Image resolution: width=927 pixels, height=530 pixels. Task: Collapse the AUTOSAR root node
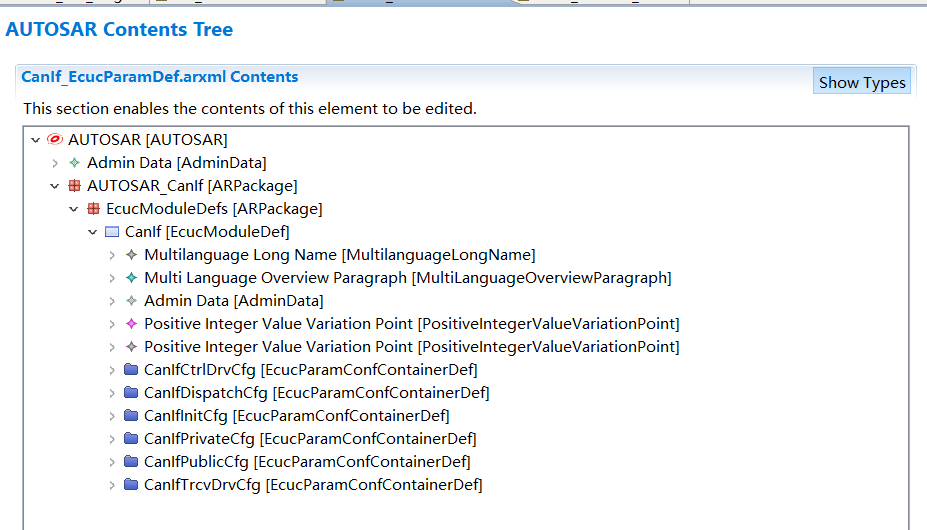(36, 140)
